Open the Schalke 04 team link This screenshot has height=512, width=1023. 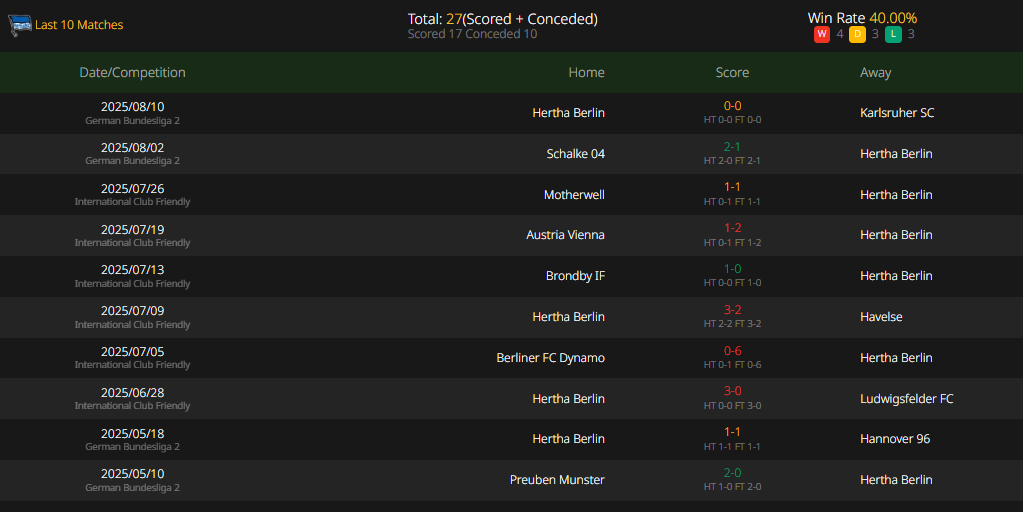575,154
